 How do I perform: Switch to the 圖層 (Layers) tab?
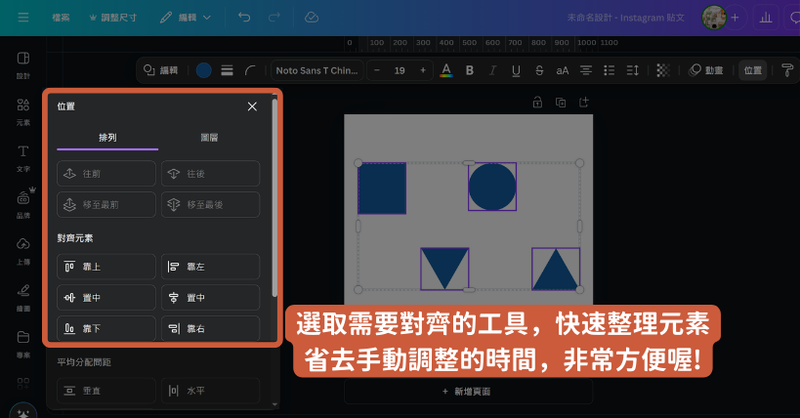[x=209, y=138]
